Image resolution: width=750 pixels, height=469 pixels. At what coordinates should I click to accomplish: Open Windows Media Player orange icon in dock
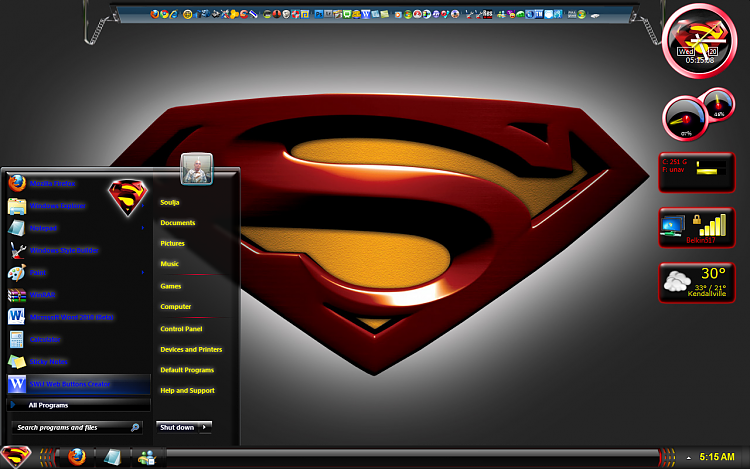pos(398,15)
